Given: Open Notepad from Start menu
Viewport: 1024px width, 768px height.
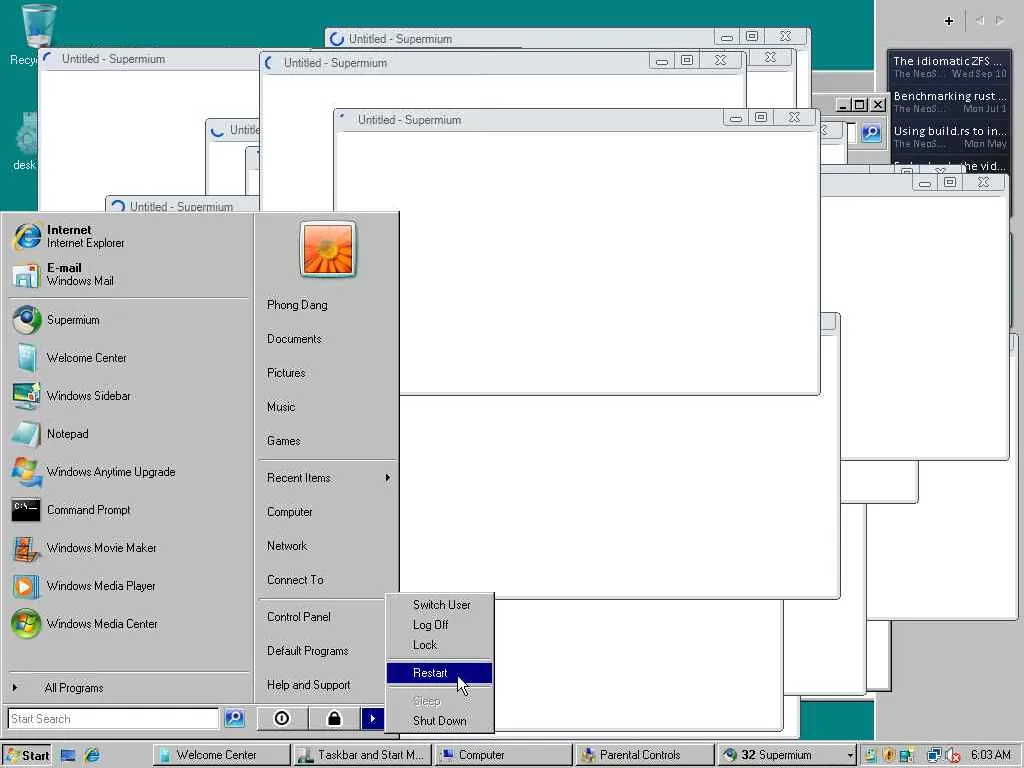Looking at the screenshot, I should click(129, 434).
